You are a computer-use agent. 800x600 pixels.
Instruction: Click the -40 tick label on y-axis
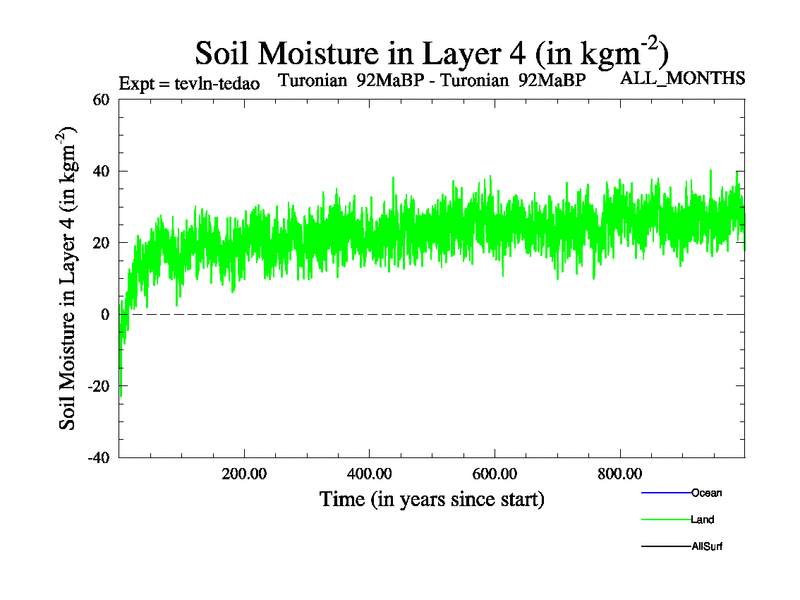coord(96,458)
